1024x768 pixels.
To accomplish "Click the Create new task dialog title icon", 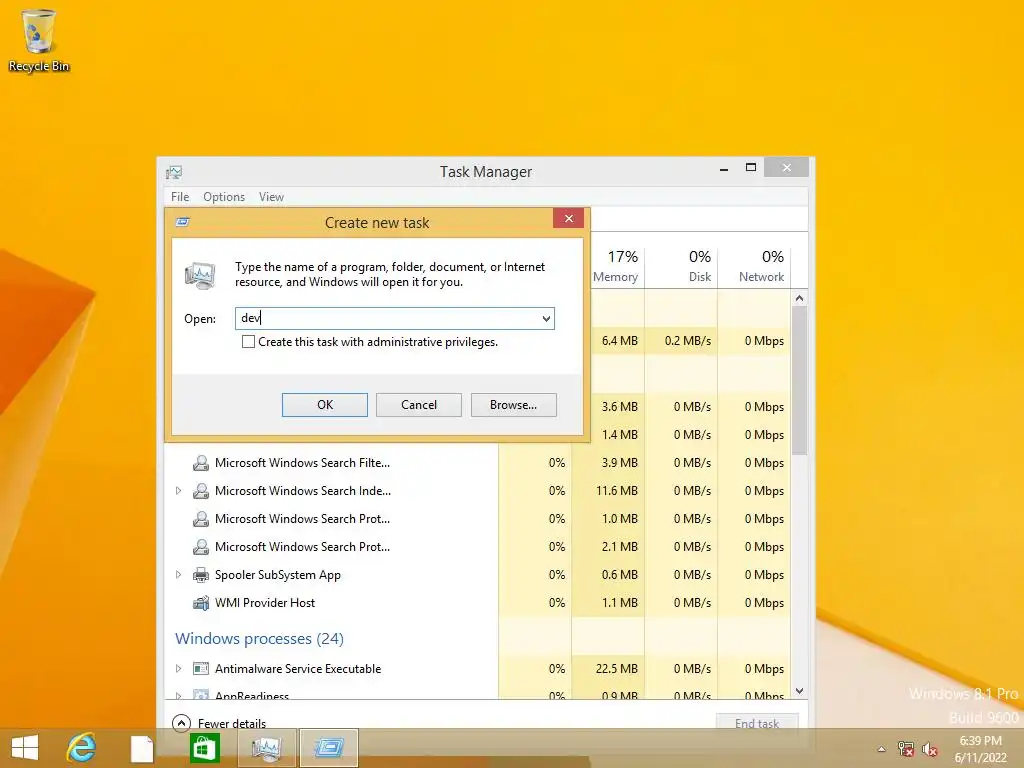I will (183, 222).
